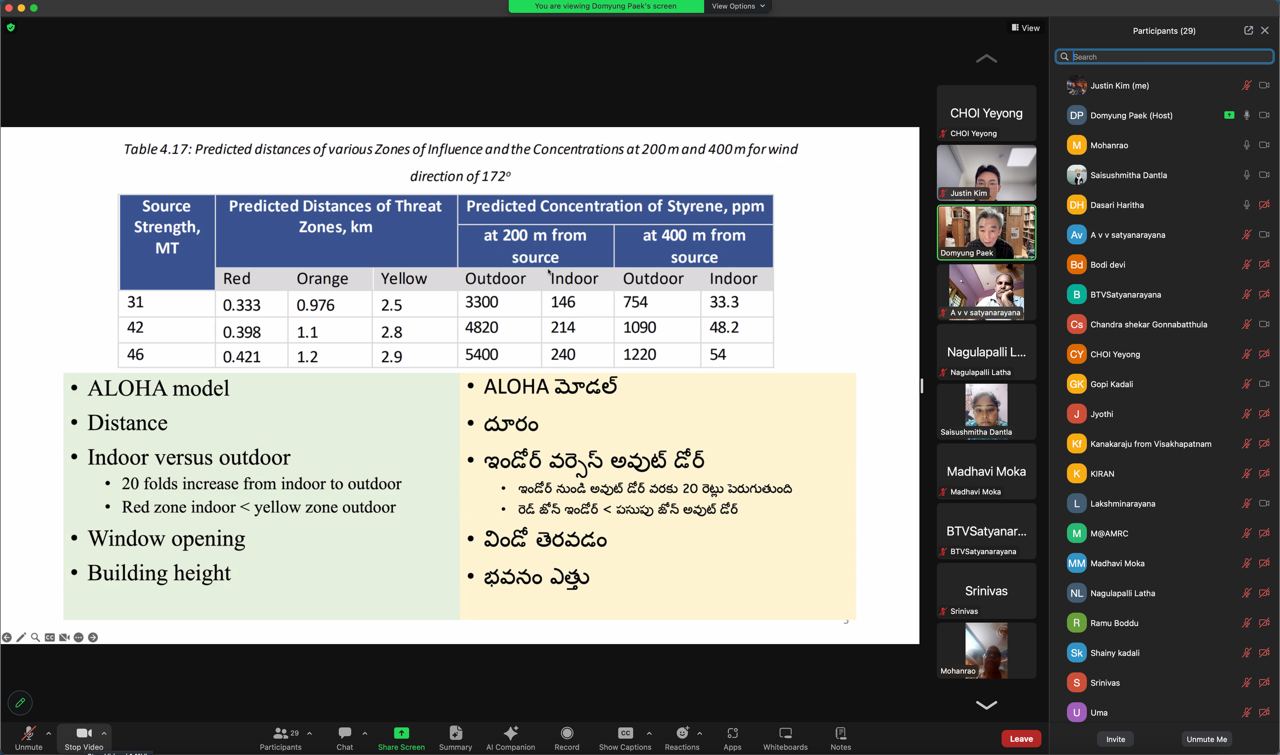Image resolution: width=1280 pixels, height=755 pixels.
Task: Toggle slide subtitles CC icon
Action: [50, 637]
